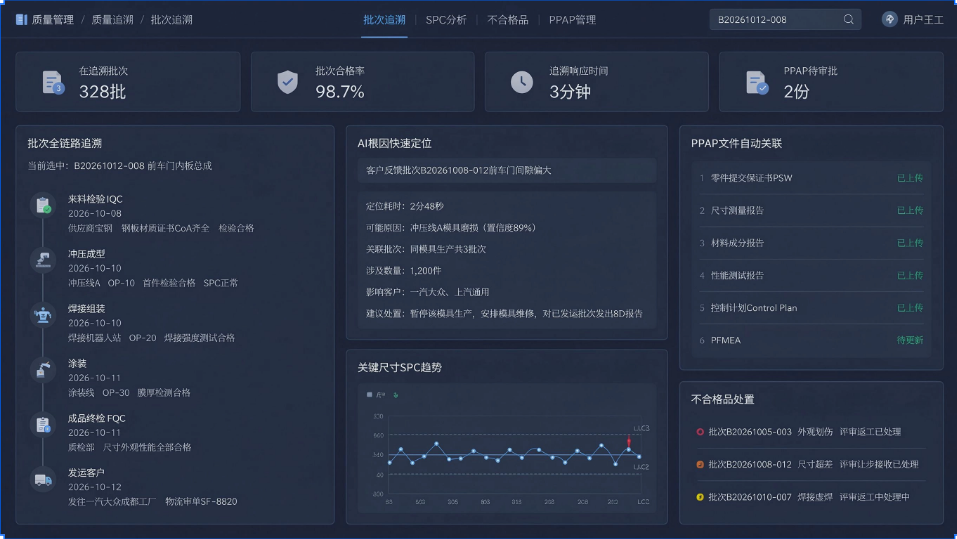Image resolution: width=957 pixels, height=539 pixels.
Task: Open 批次B20261010-007 焊接虚焊 entry
Action: [809, 497]
